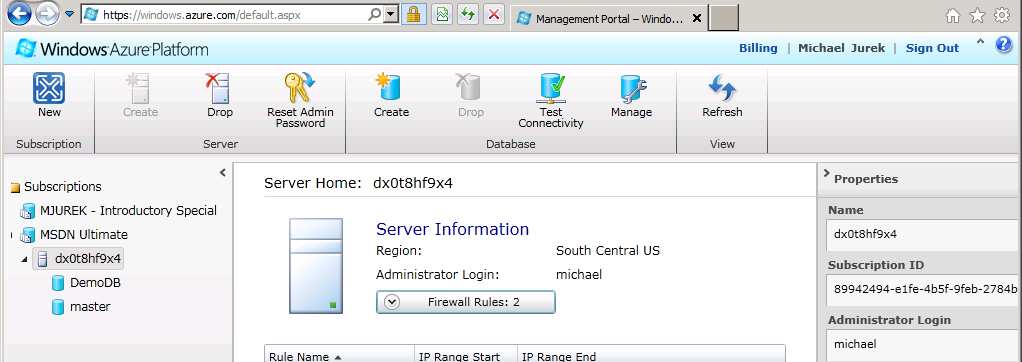Expand the Firewall Rules: 2 section
The width and height of the screenshot is (1022, 362).
[x=465, y=302]
